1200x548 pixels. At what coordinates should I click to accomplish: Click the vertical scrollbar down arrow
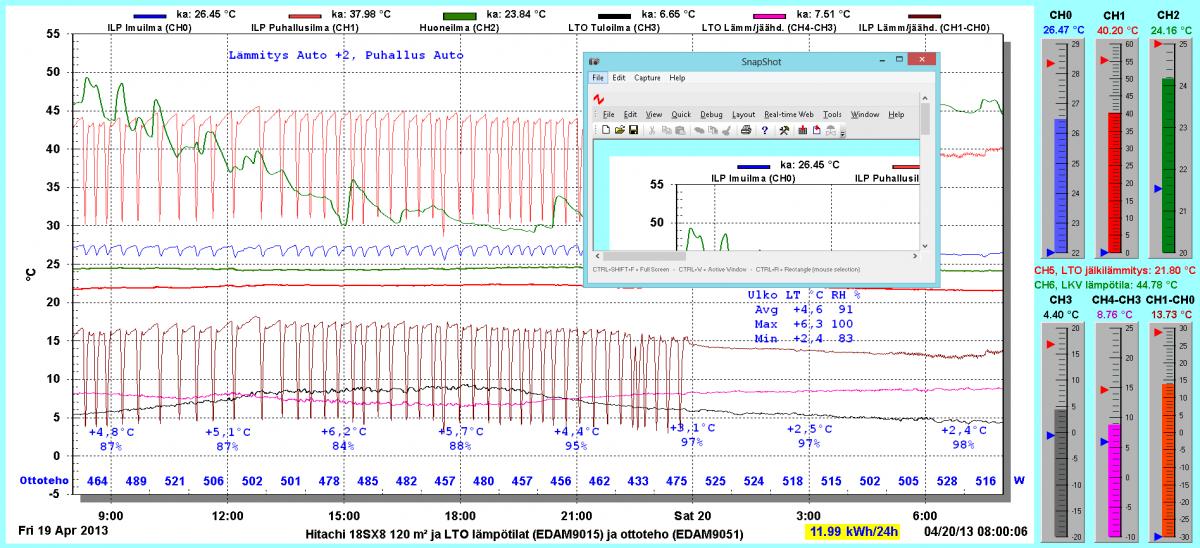tap(926, 244)
